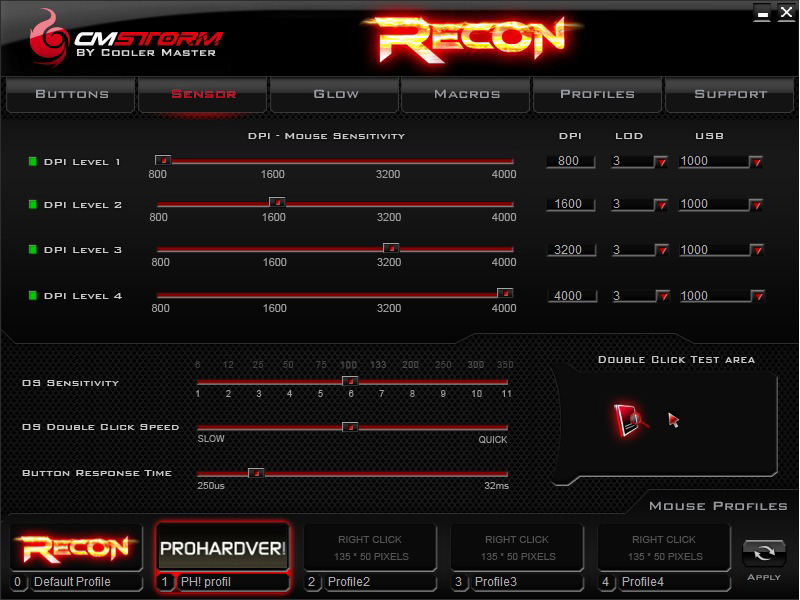Click the Apply refresh arrows icon
The height and width of the screenshot is (600, 800).
pyautogui.click(x=763, y=553)
